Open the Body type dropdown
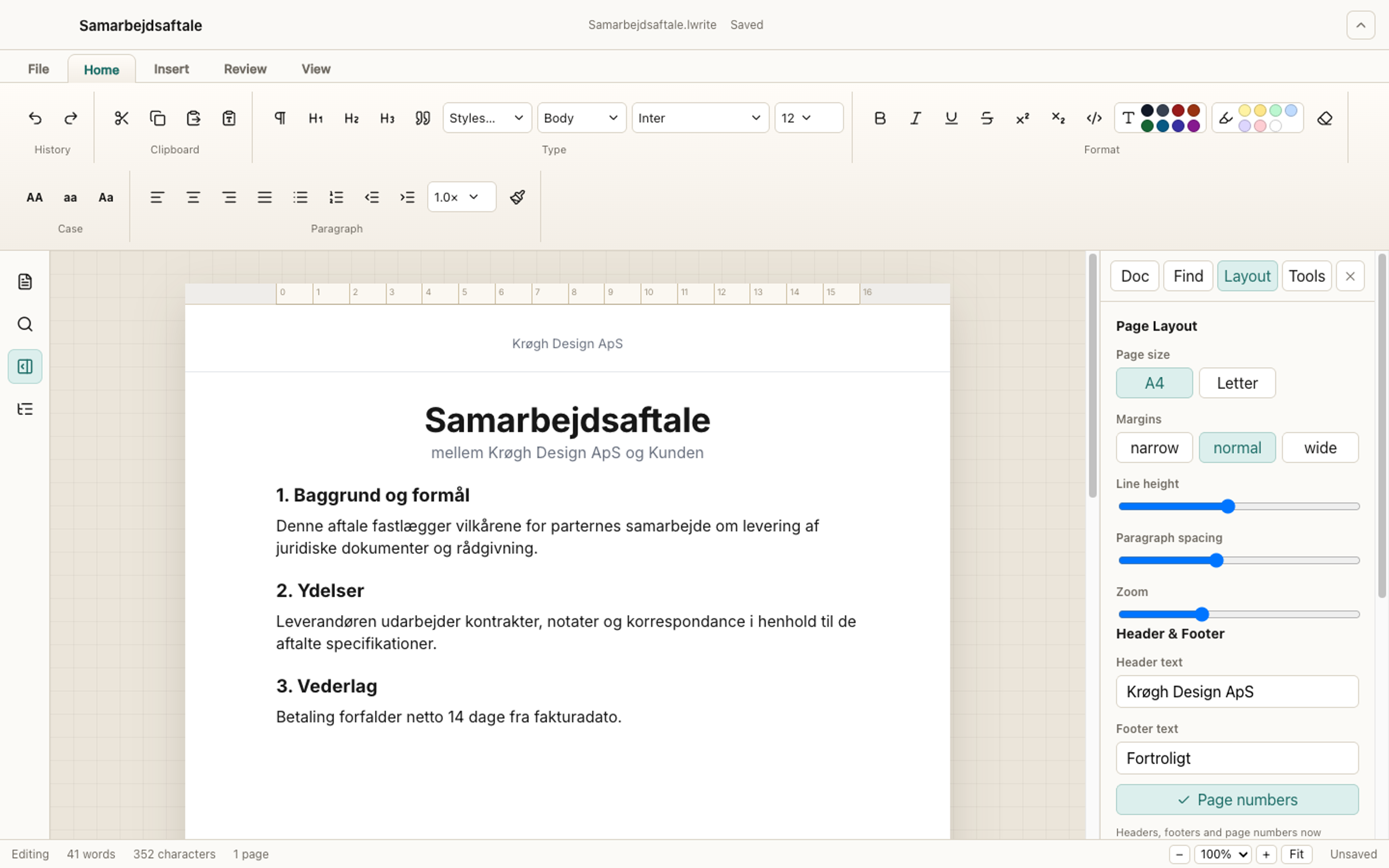 tap(582, 118)
